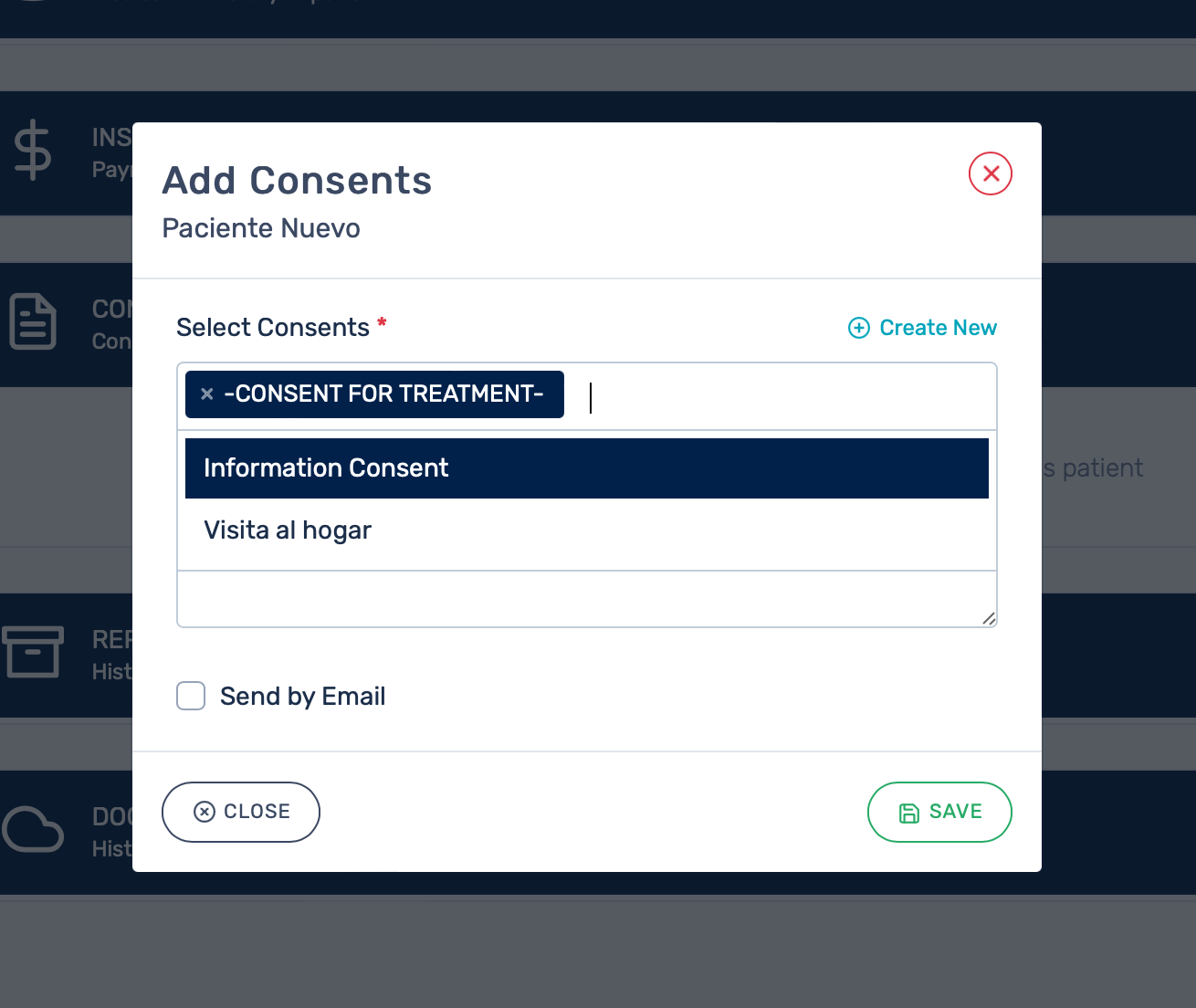Click the resize handle of the consents box

click(x=988, y=618)
